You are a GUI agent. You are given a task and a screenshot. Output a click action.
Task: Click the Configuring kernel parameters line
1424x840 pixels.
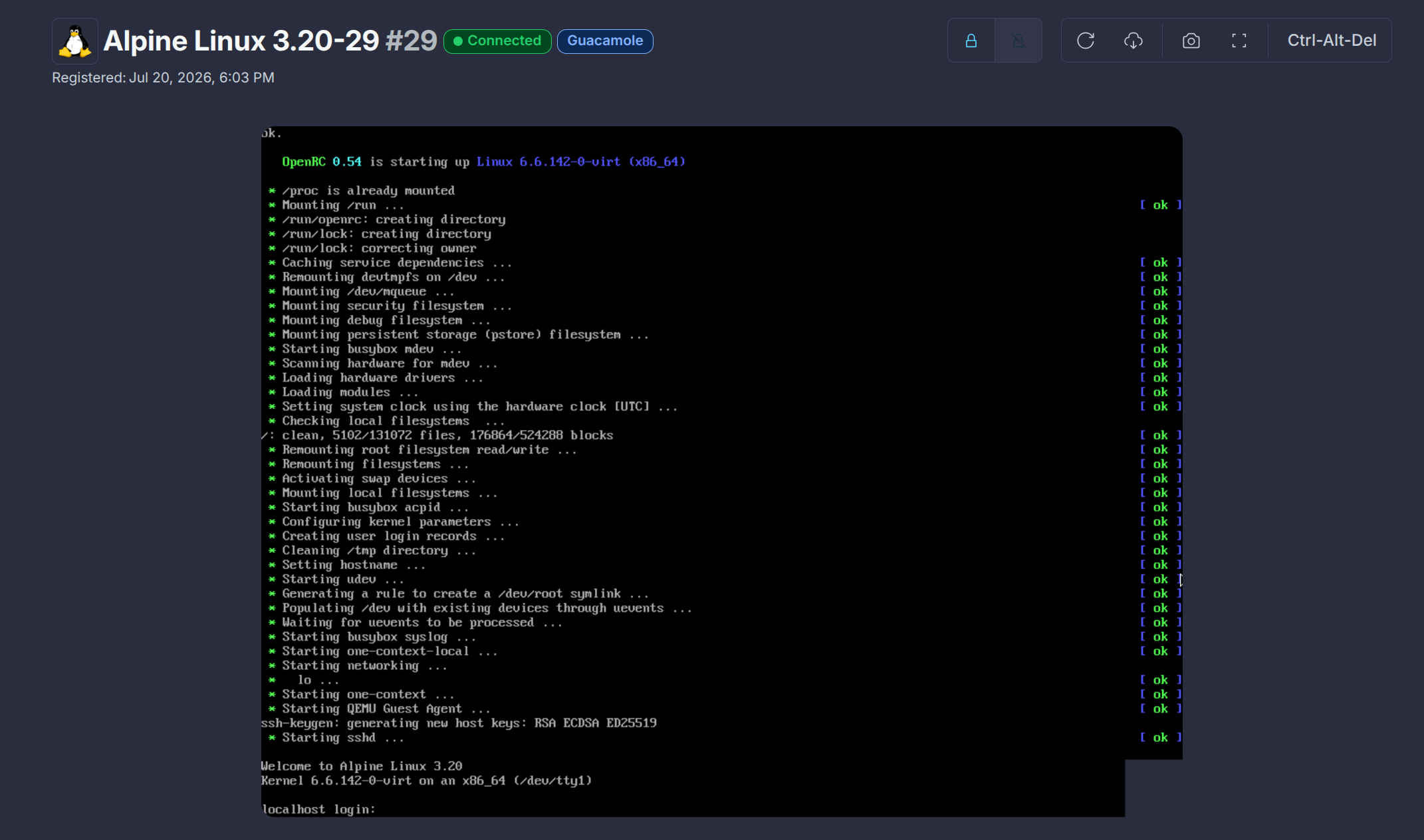click(394, 522)
